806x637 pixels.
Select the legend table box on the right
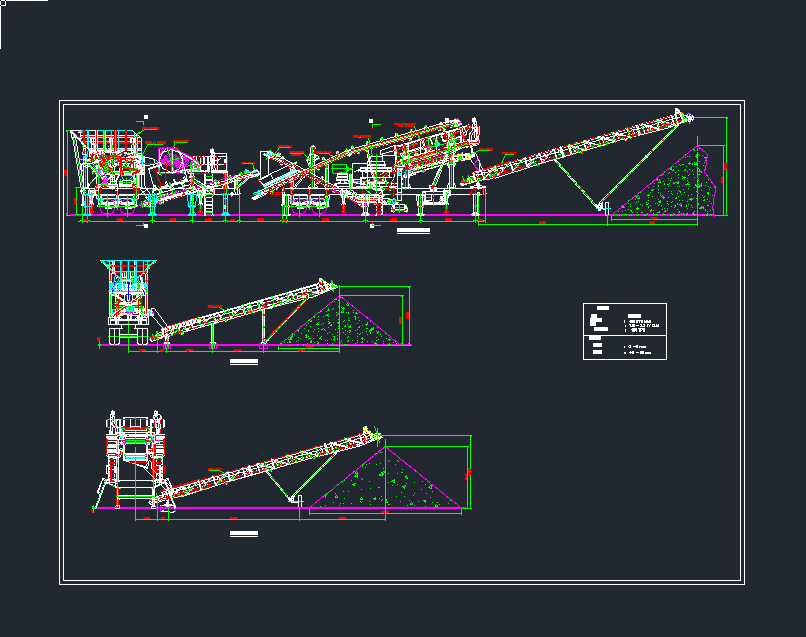click(x=624, y=331)
